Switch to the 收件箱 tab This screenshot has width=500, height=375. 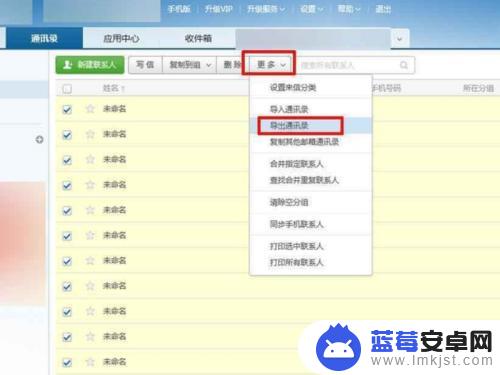tap(198, 38)
